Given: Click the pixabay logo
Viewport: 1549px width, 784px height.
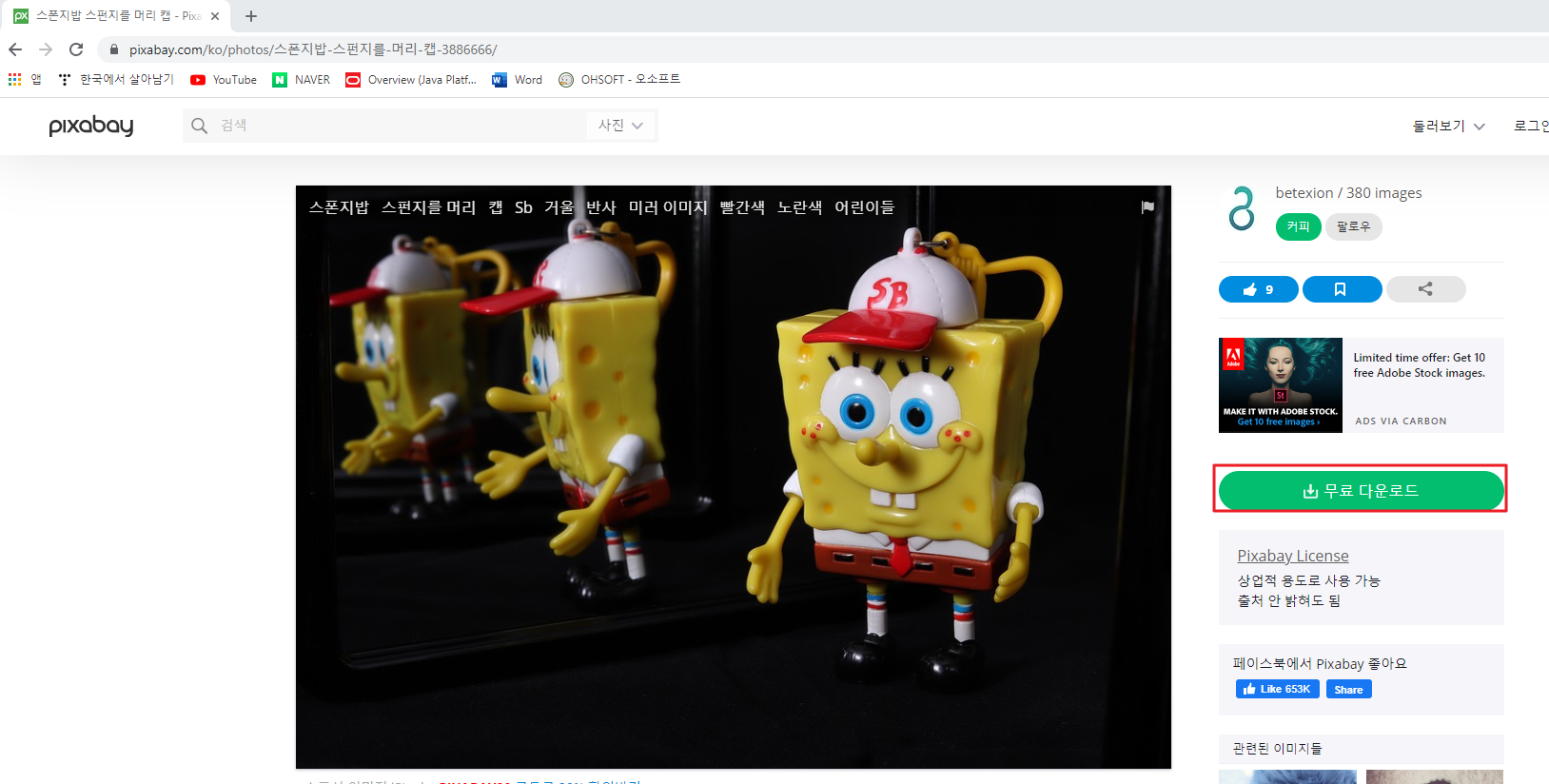Looking at the screenshot, I should [x=91, y=126].
